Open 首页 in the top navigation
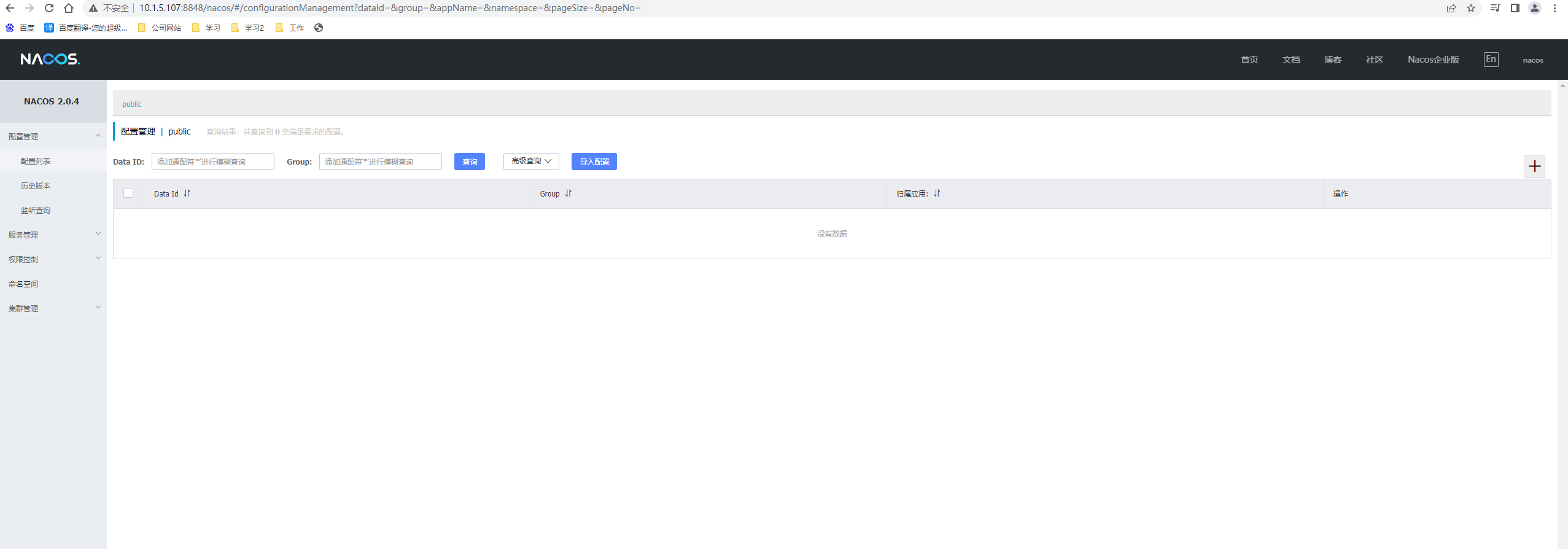 (x=1249, y=60)
